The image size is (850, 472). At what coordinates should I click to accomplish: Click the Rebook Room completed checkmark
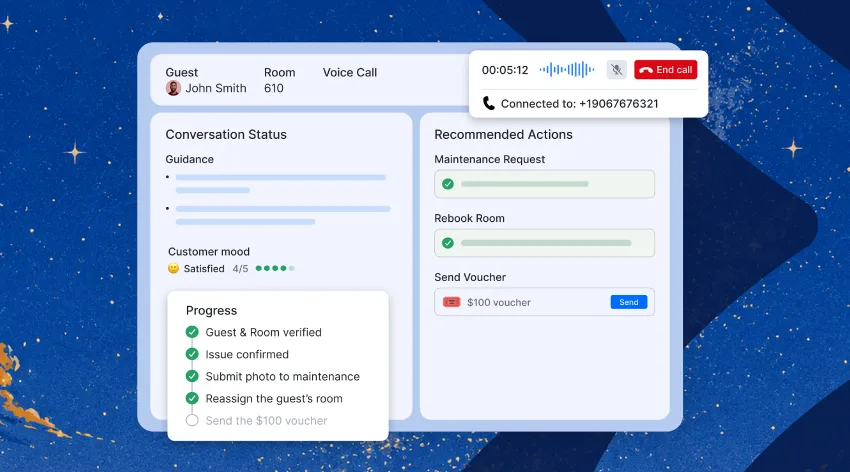coord(448,243)
